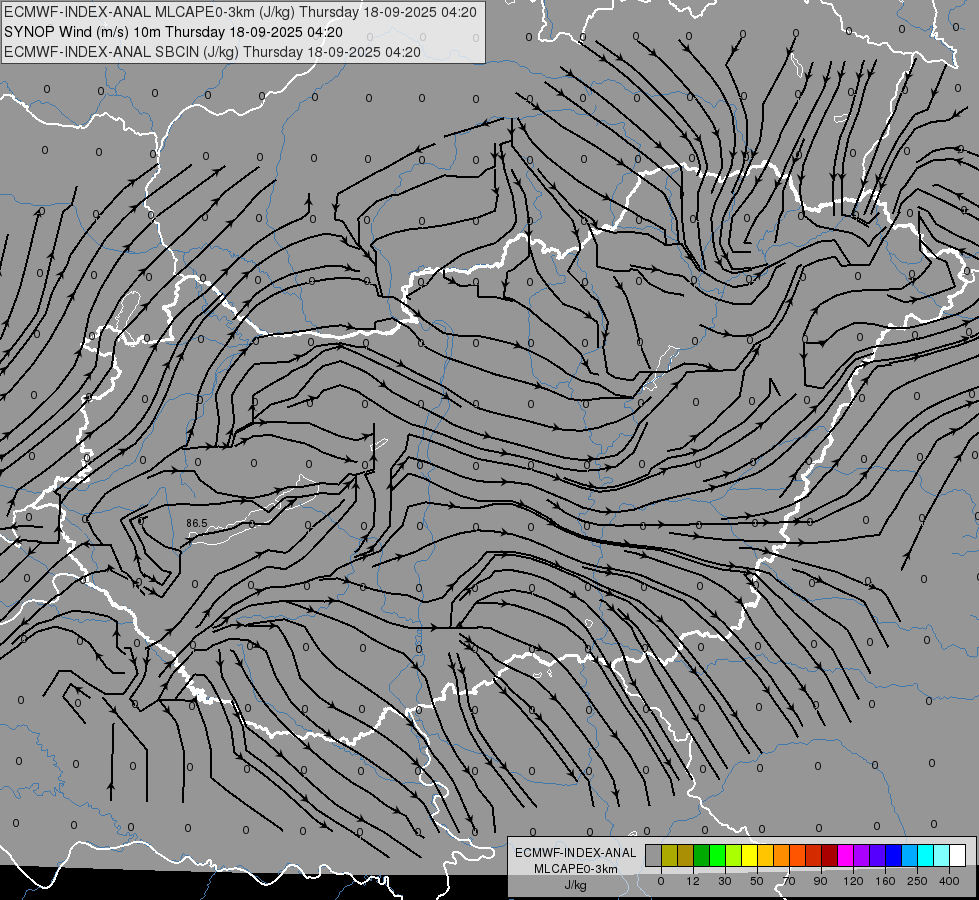Click the white swatch at legend end

click(x=957, y=855)
